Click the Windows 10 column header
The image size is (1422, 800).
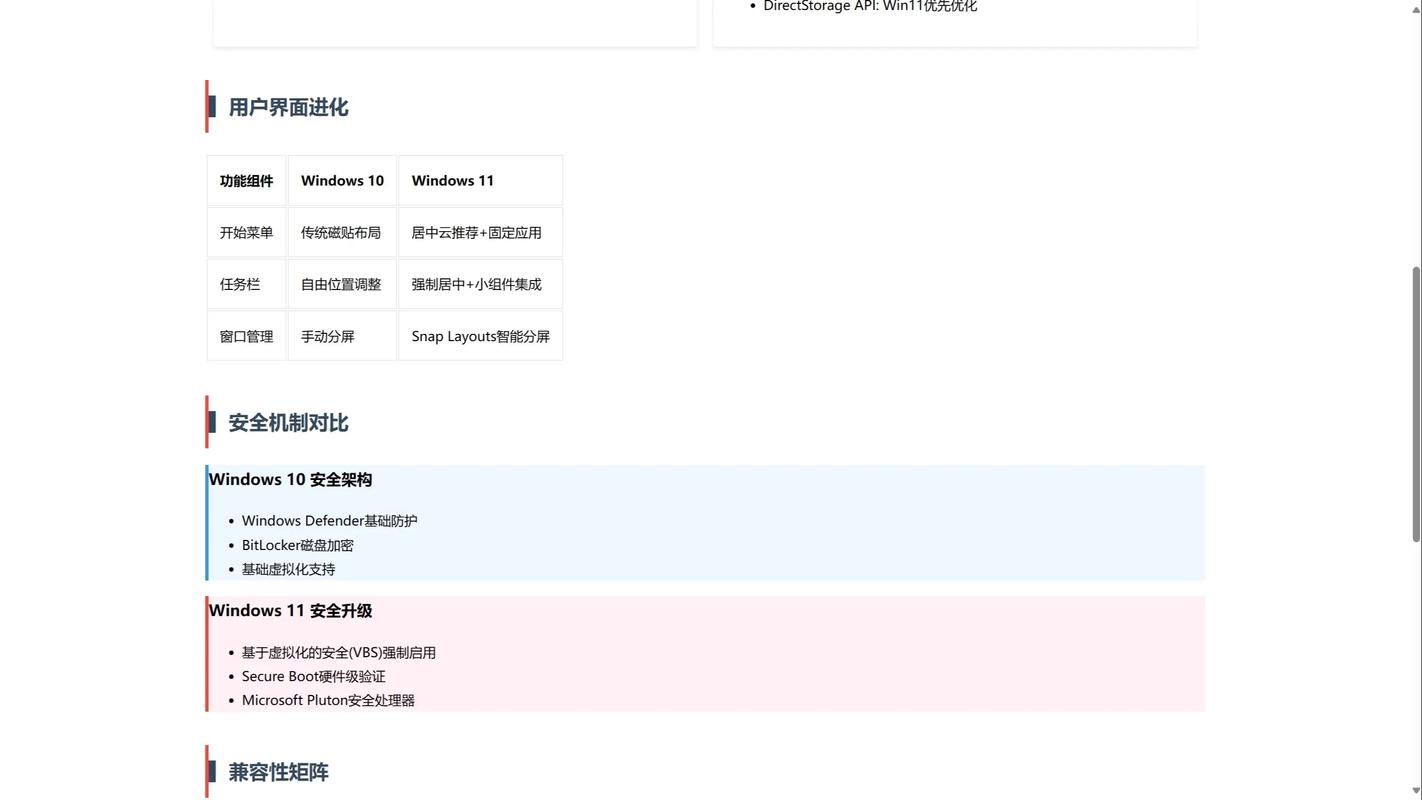(x=342, y=179)
